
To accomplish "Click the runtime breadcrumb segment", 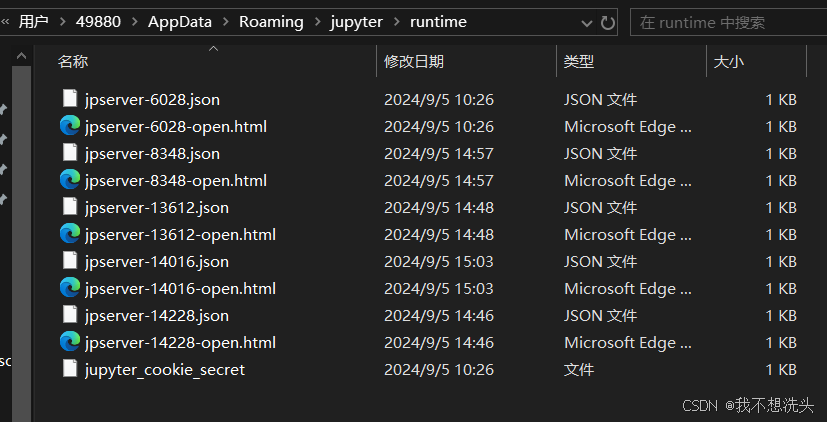I will tap(438, 22).
